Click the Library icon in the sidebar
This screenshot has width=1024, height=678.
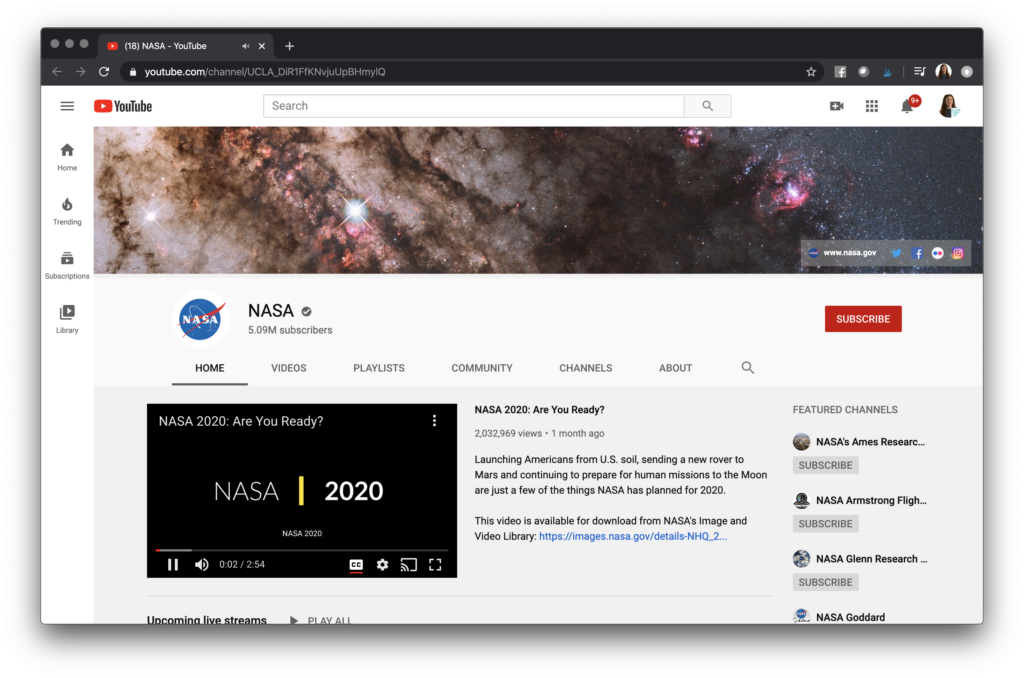click(66, 314)
